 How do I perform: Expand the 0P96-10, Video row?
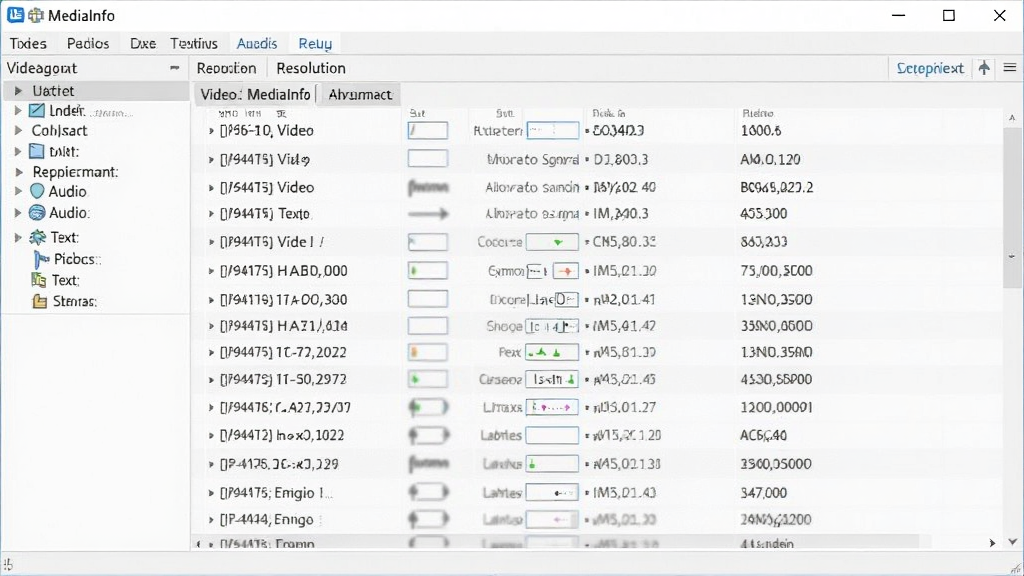pyautogui.click(x=211, y=131)
